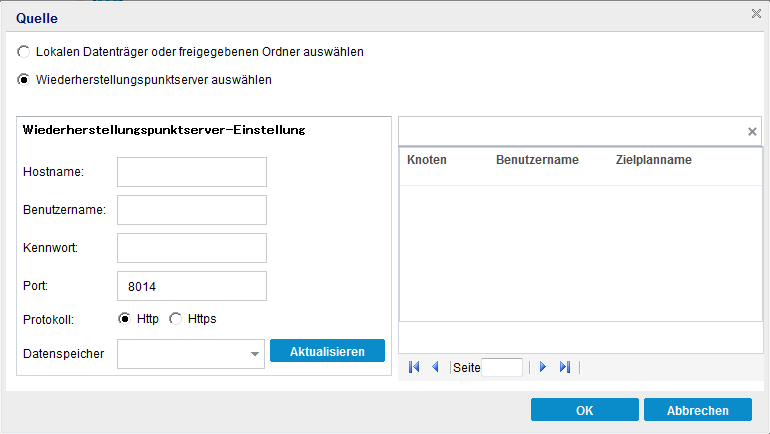Sort by Zielplanname column header
770x434 pixels.
[654, 160]
